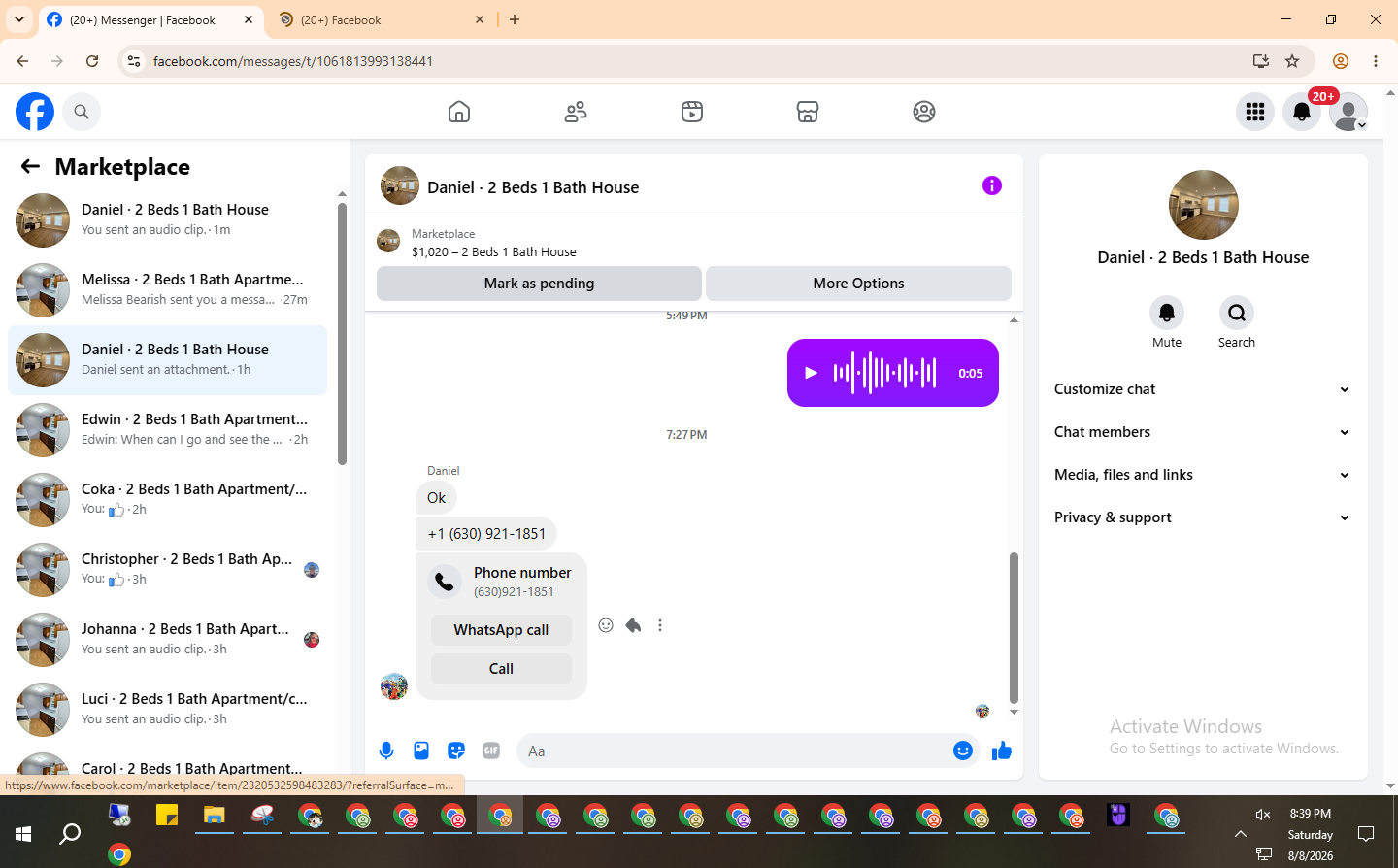Click the message thread scrollbar
1398x868 pixels.
coord(1014,627)
